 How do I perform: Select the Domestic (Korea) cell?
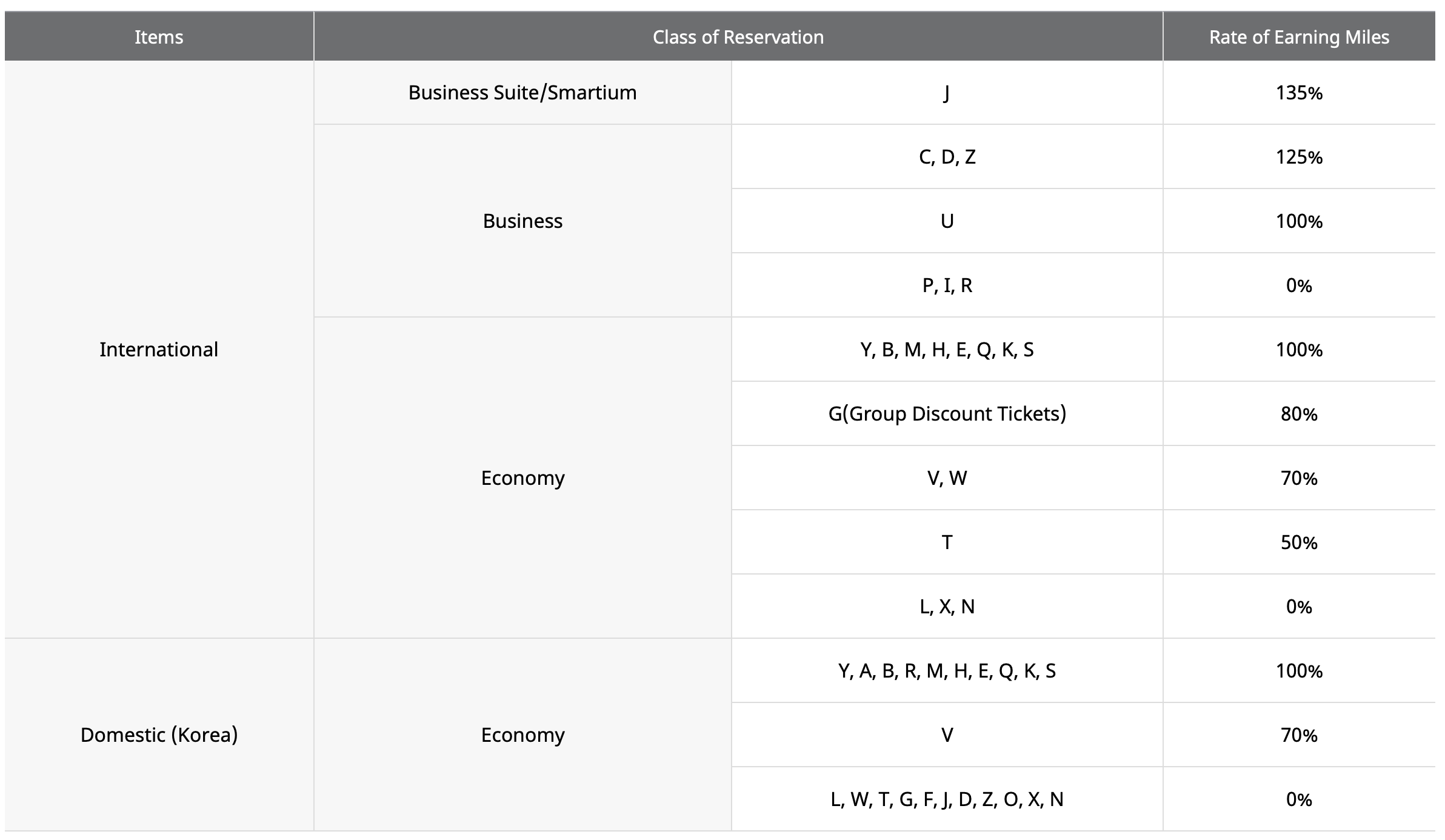coord(159,735)
